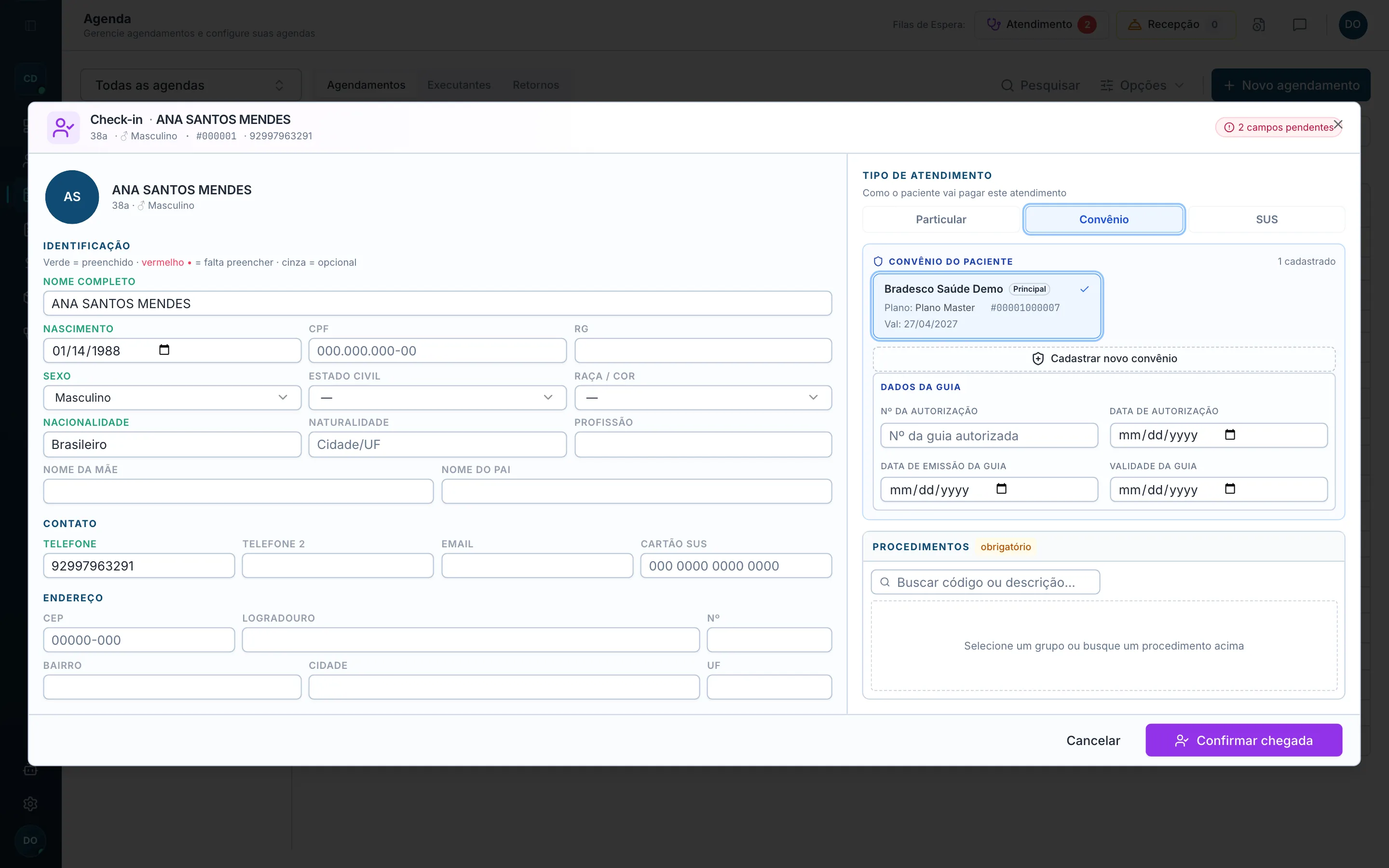Open Todas as agendas selector
This screenshot has height=868, width=1389.
click(x=191, y=85)
